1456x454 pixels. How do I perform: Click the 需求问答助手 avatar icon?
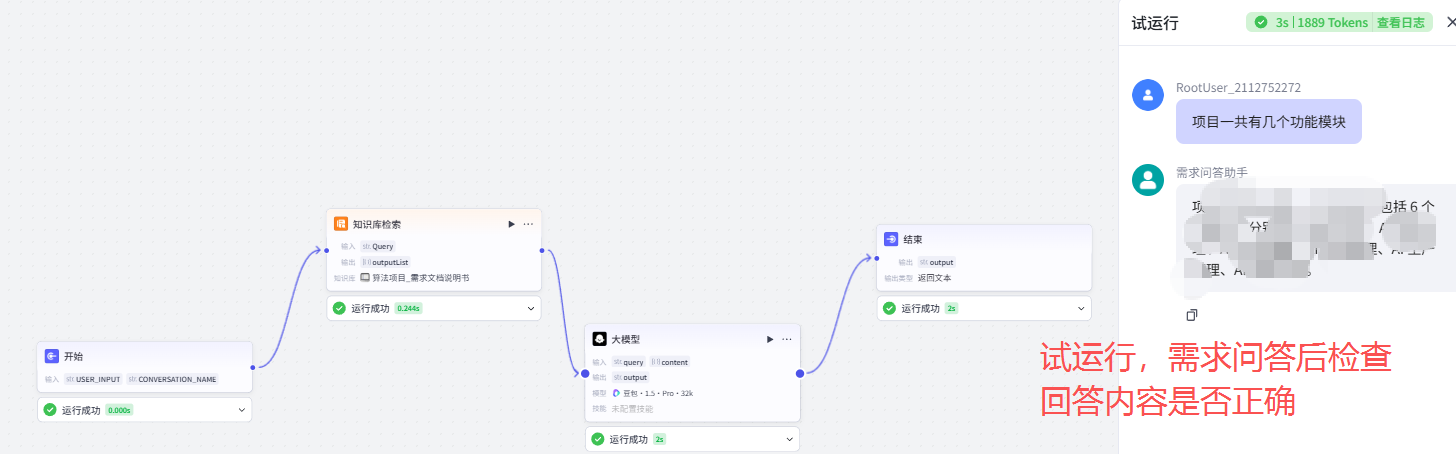click(1147, 179)
